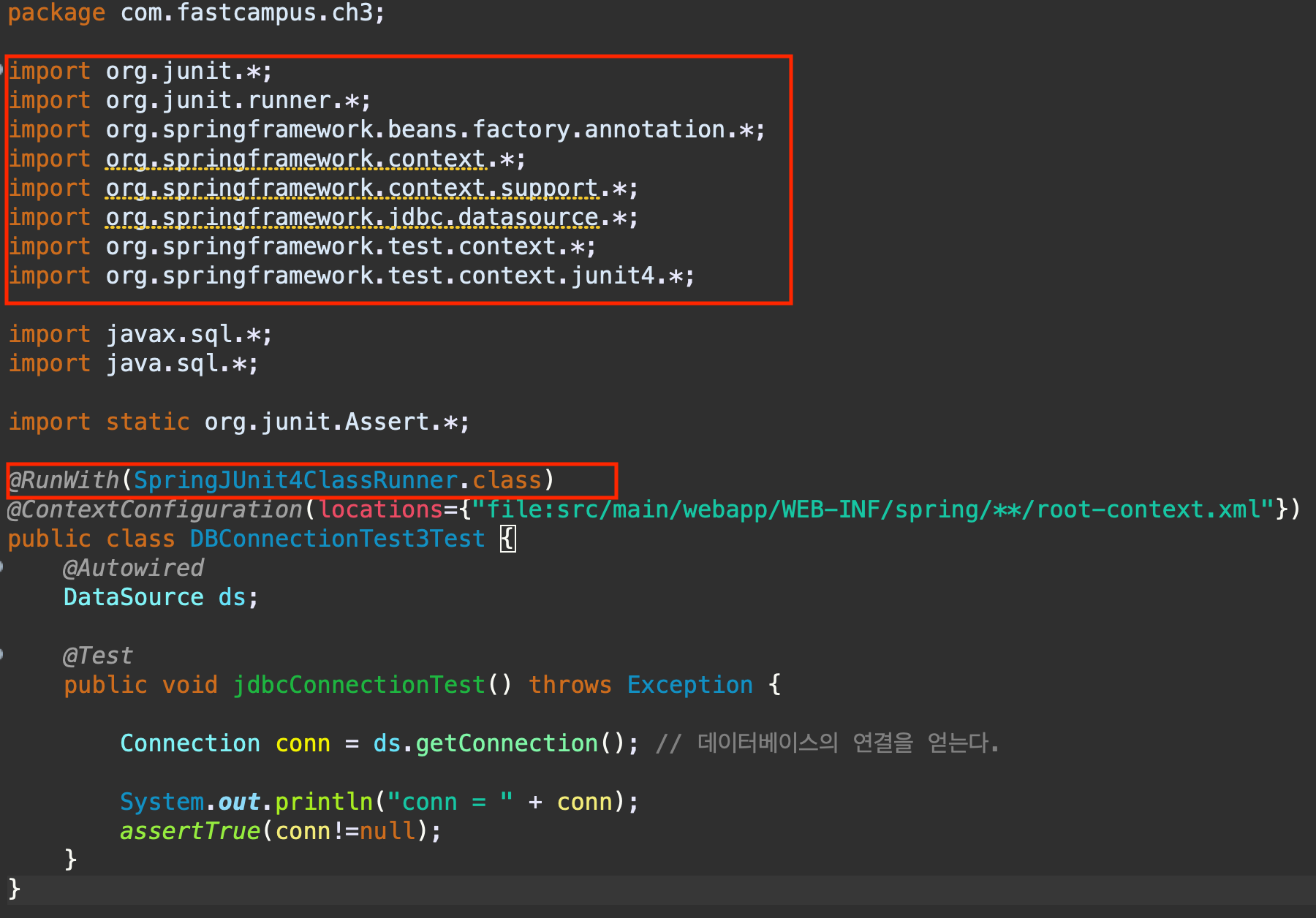
Task: Click 'org.junit.Assert.*' static import
Action: (x=330, y=422)
